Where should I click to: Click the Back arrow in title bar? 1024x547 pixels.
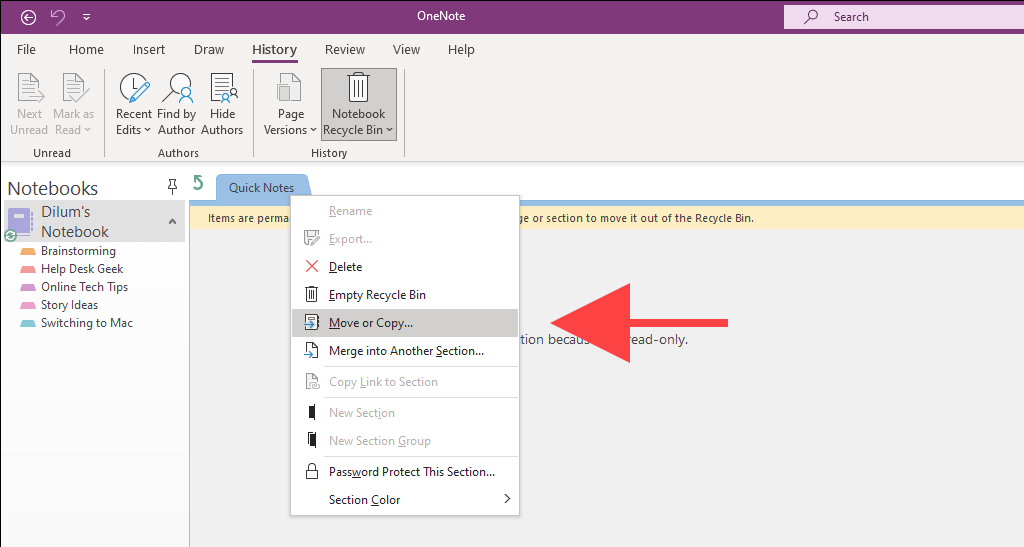28,17
